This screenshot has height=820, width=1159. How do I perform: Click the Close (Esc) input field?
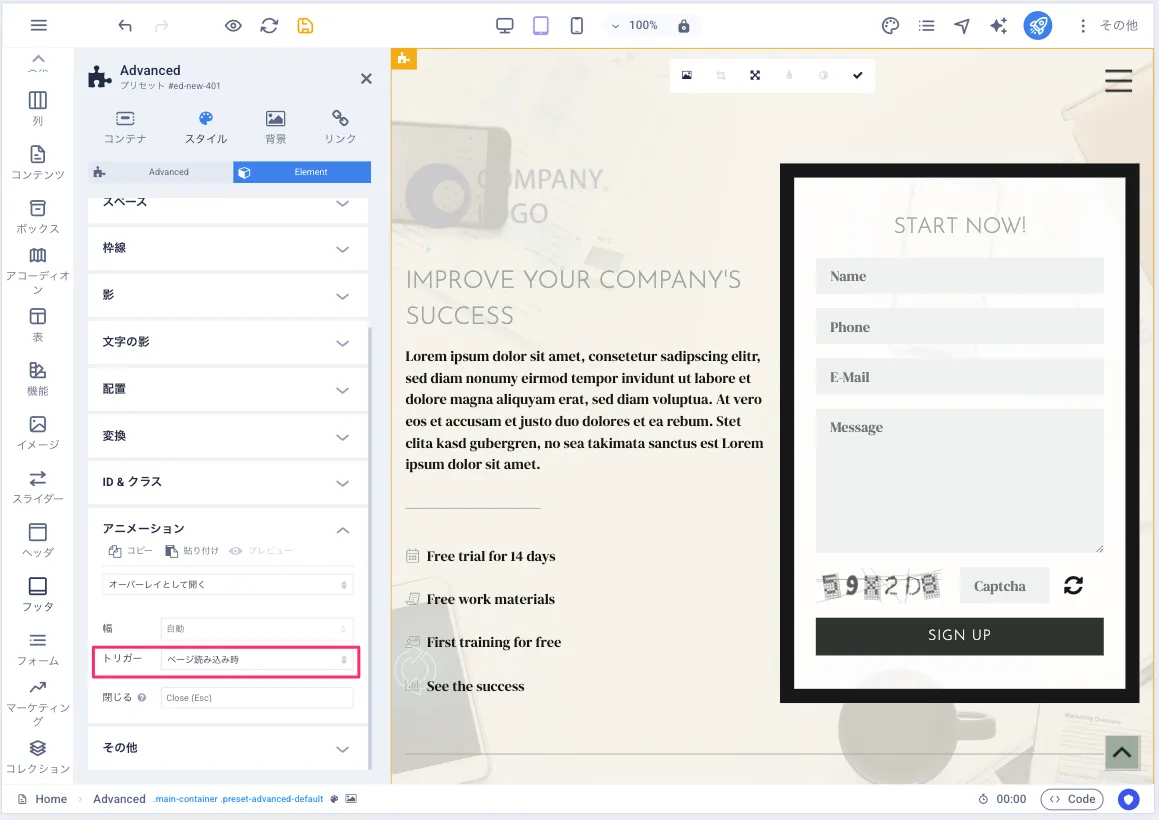(256, 697)
